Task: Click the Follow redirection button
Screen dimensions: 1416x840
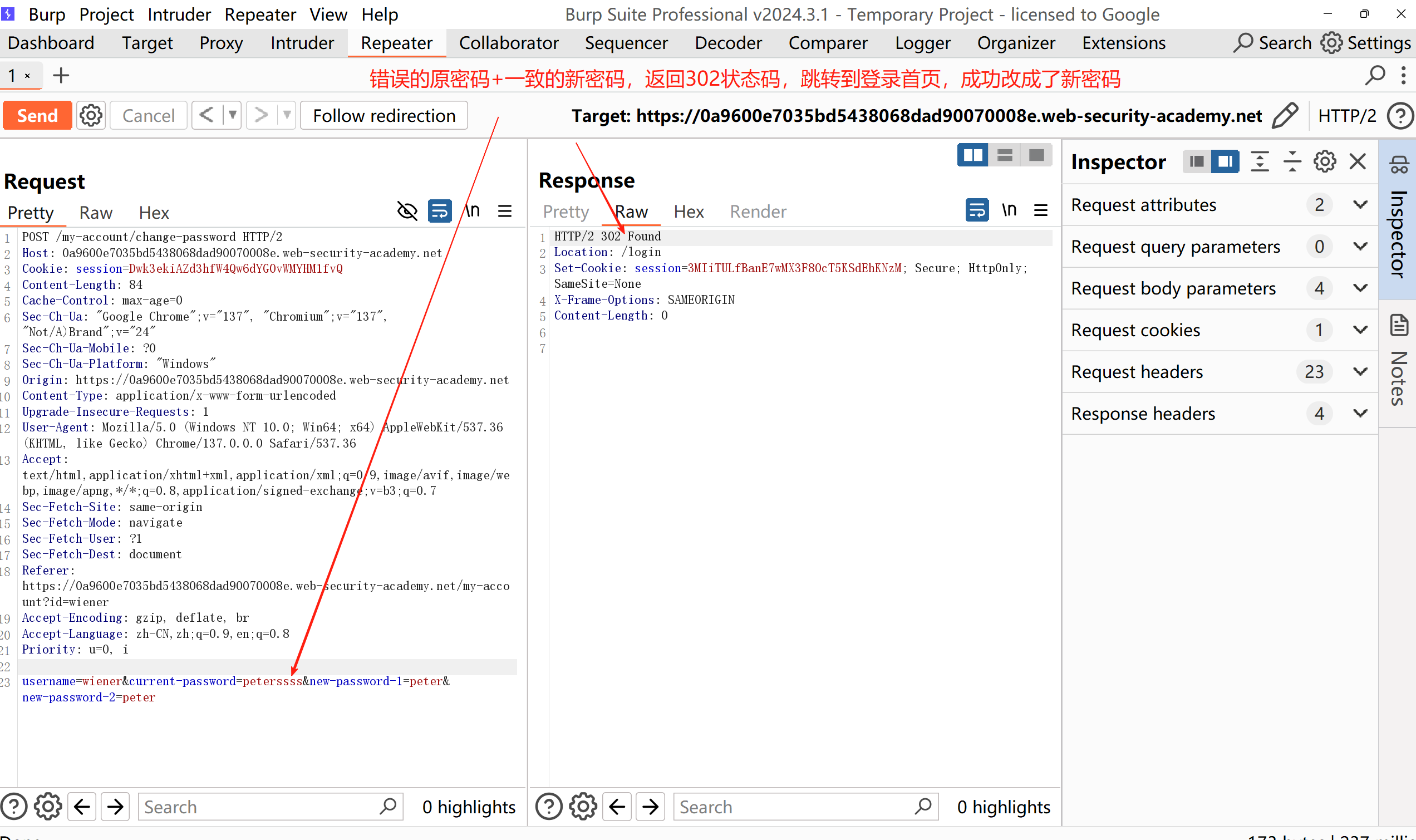Action: coord(383,115)
